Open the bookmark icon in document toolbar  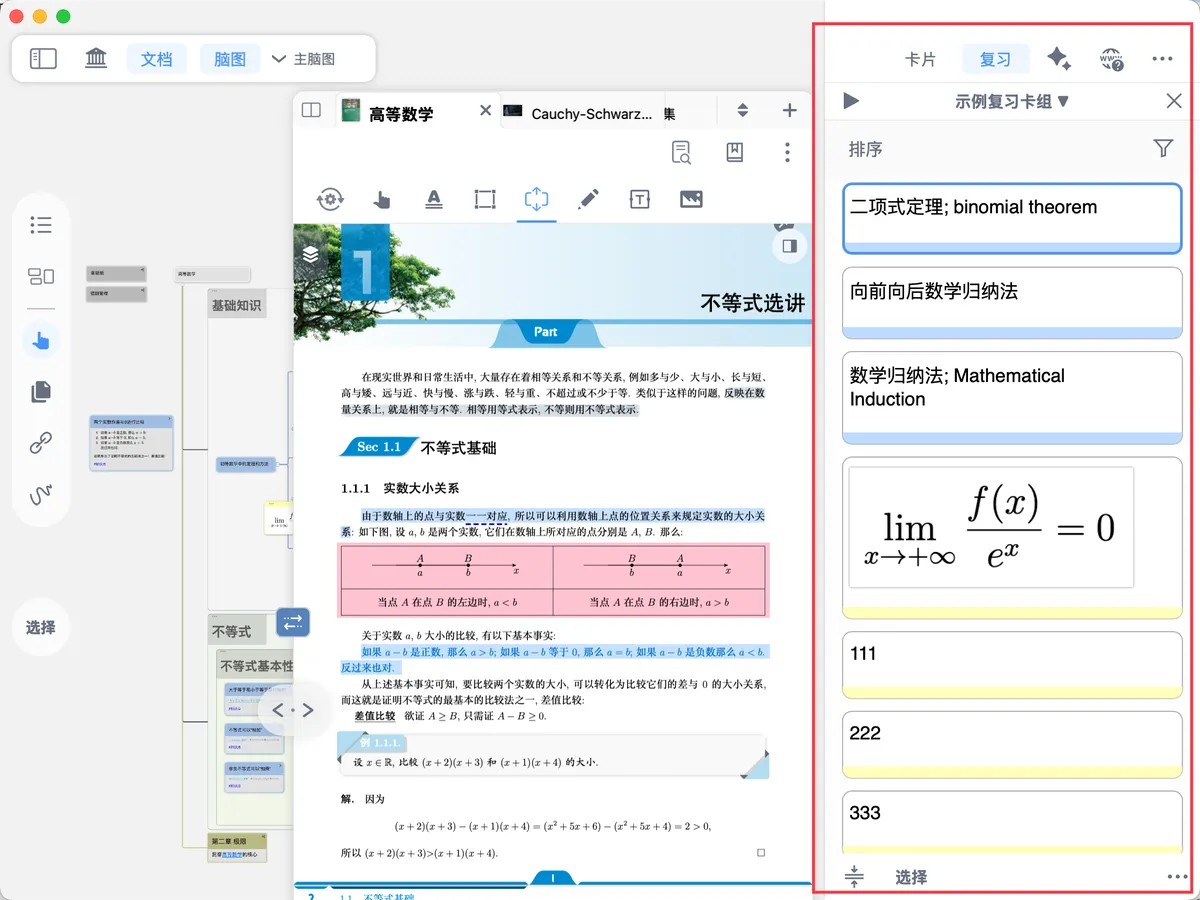(x=735, y=152)
